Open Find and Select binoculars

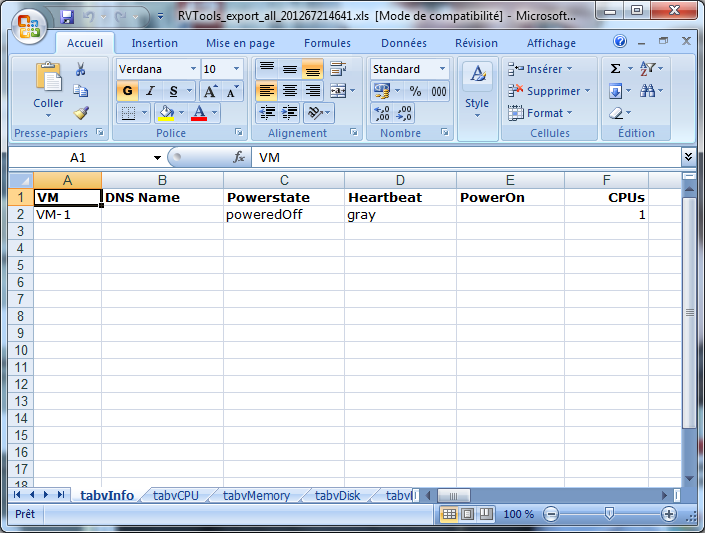coord(647,91)
